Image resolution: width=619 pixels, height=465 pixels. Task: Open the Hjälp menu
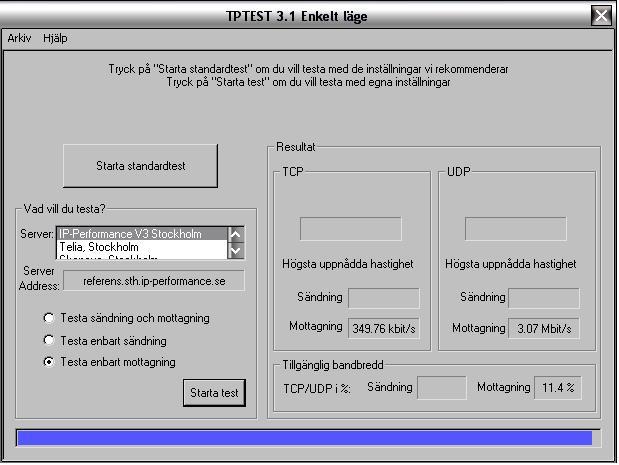pos(55,38)
